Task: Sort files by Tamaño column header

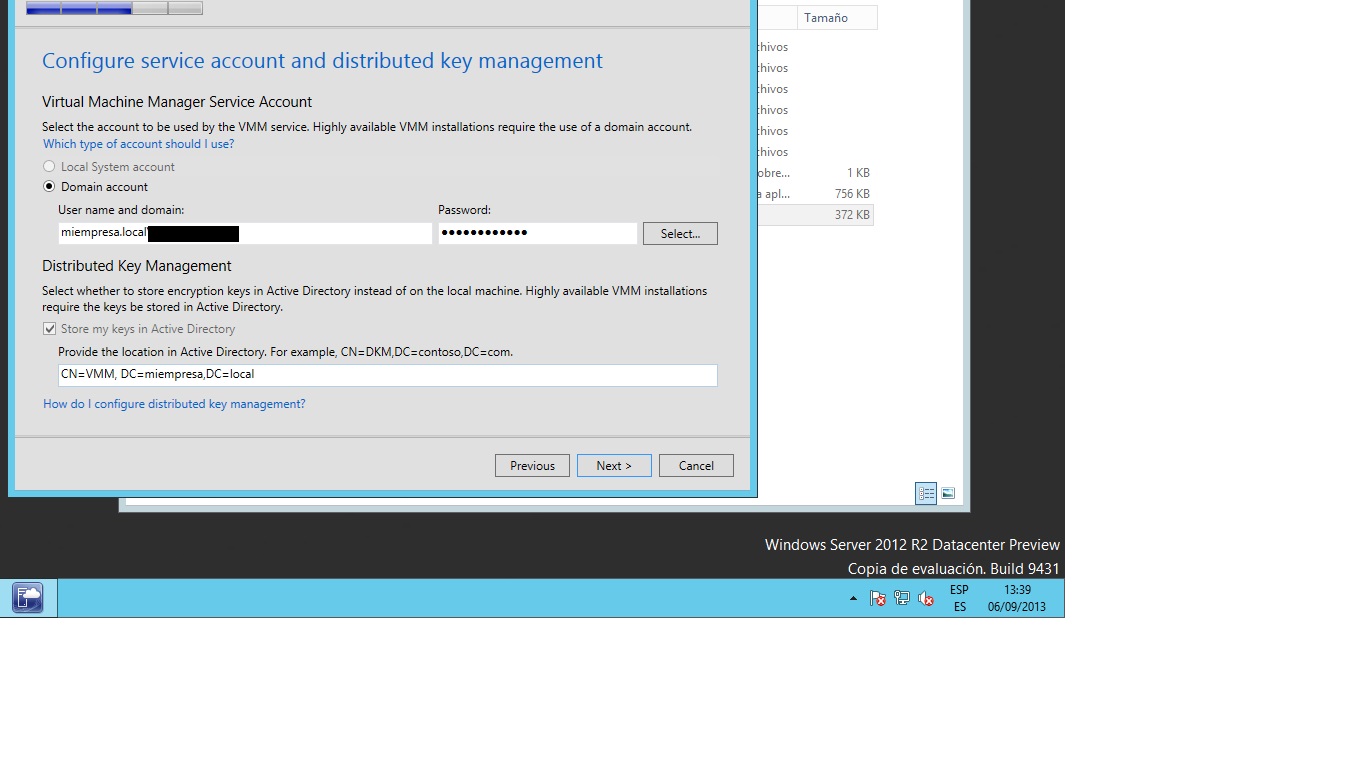Action: [836, 18]
